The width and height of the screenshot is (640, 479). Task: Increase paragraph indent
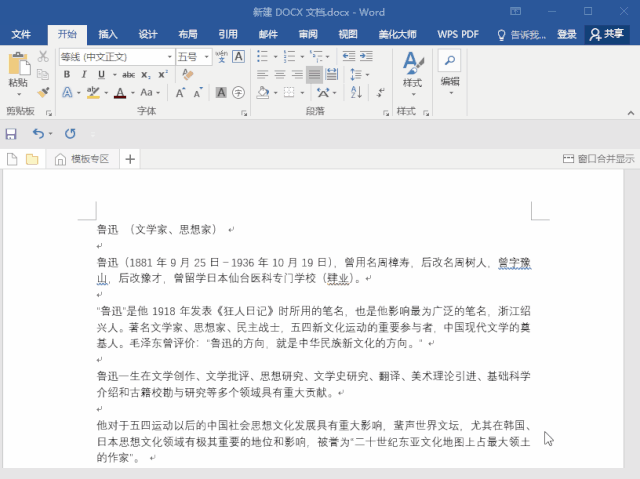[x=366, y=56]
